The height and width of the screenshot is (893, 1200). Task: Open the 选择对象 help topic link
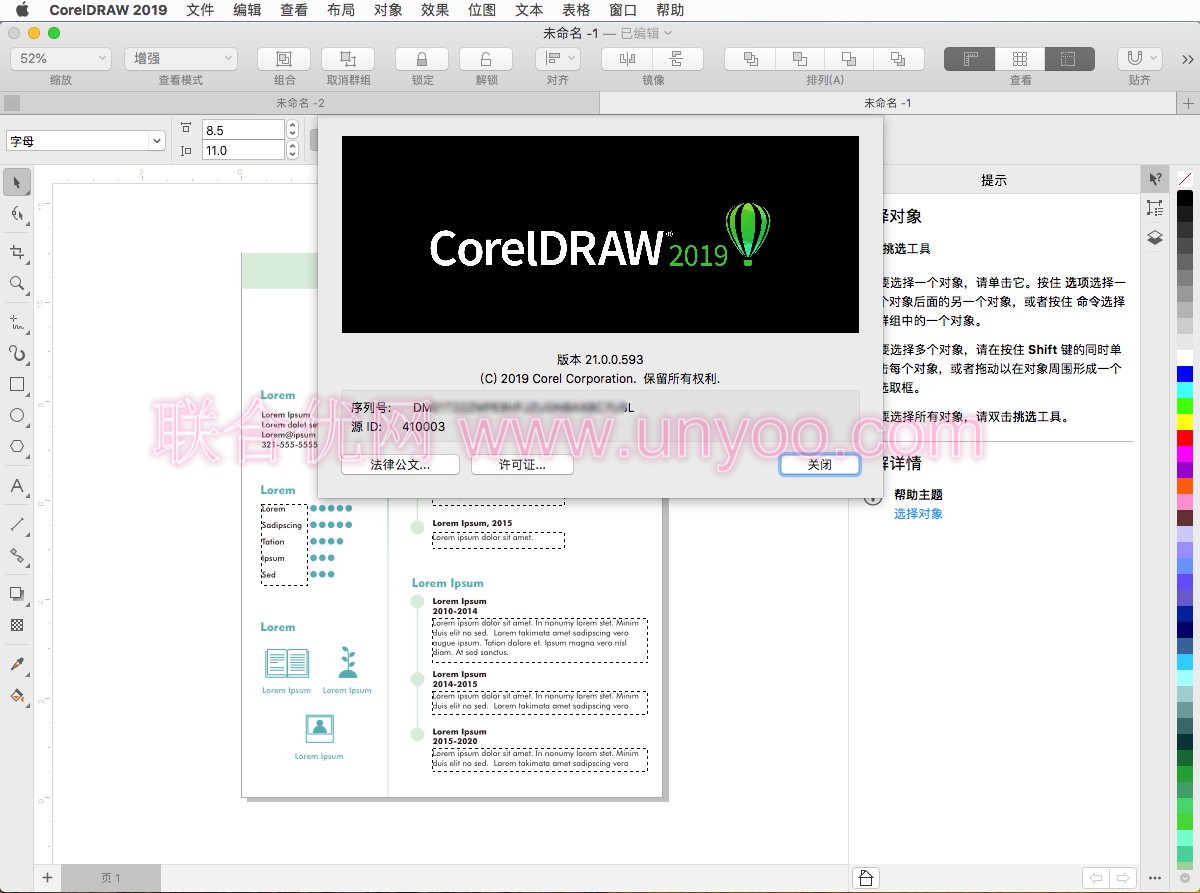coord(918,514)
